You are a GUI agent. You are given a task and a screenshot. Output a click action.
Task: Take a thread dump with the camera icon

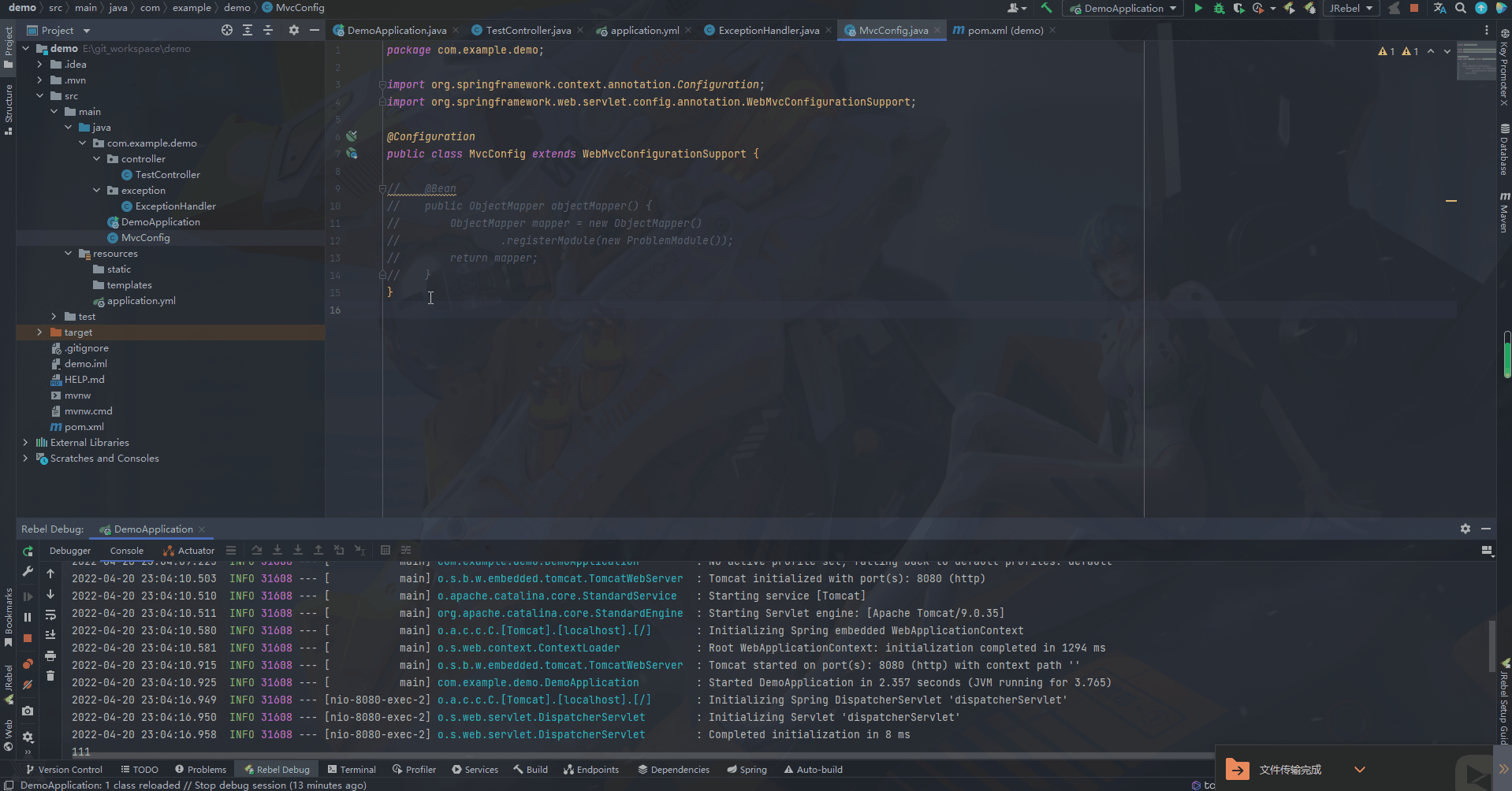pyautogui.click(x=28, y=709)
